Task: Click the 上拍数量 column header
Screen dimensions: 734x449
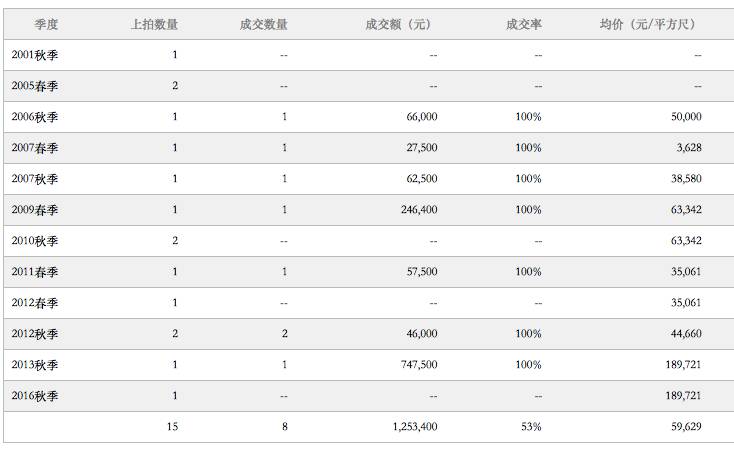Action: tap(154, 24)
